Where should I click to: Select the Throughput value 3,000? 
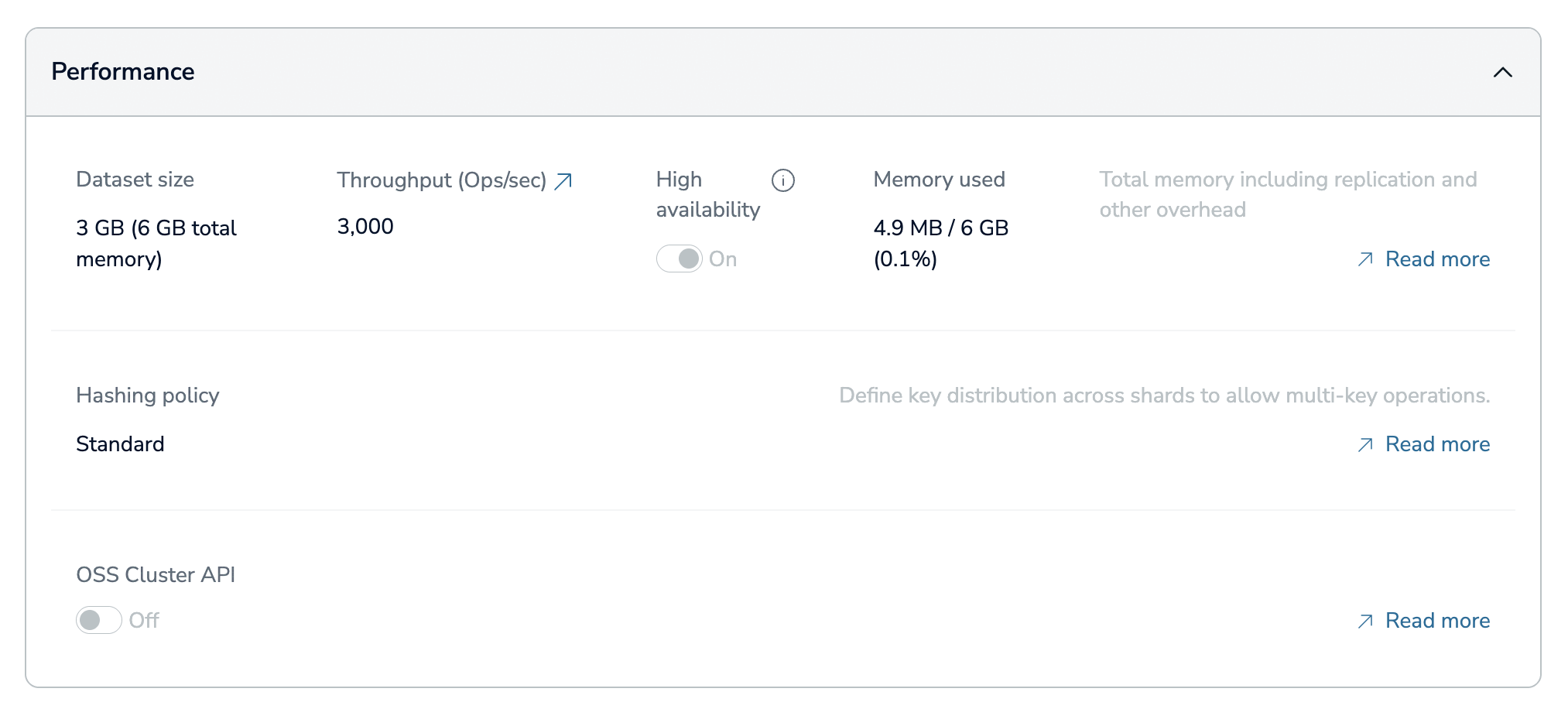tap(365, 226)
